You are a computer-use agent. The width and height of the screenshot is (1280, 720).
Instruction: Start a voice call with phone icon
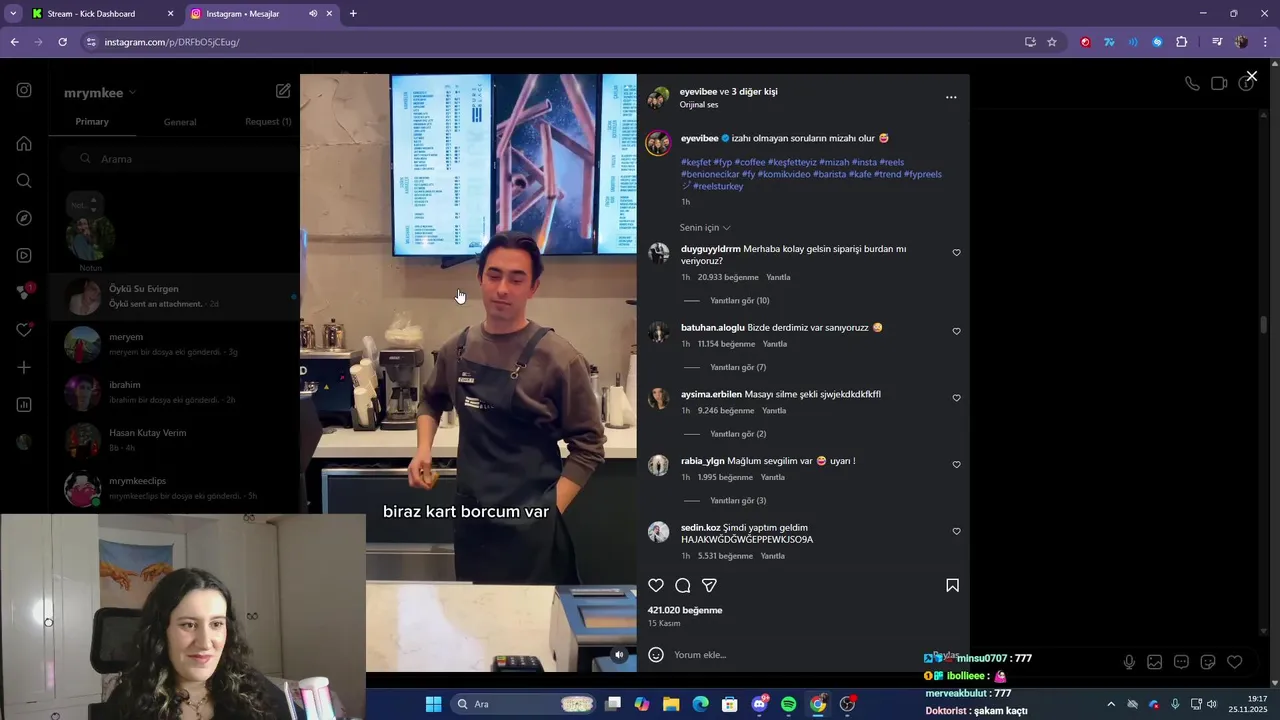[x=1192, y=84]
